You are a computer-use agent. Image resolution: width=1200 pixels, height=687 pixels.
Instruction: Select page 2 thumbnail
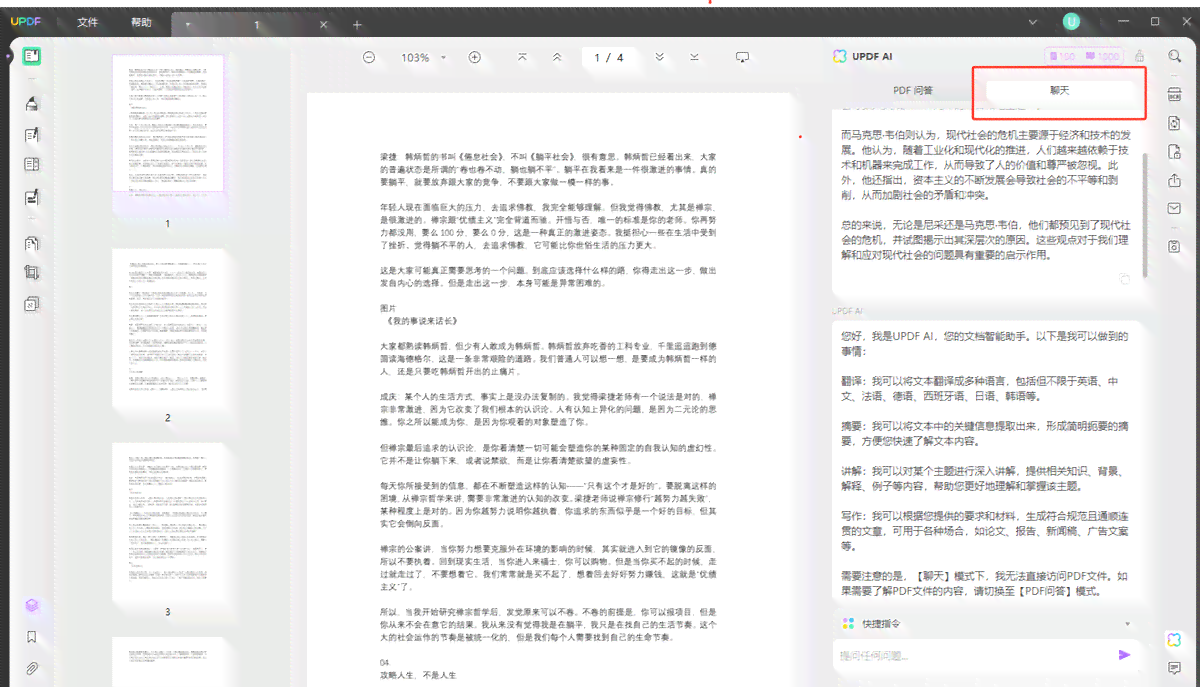(x=168, y=328)
